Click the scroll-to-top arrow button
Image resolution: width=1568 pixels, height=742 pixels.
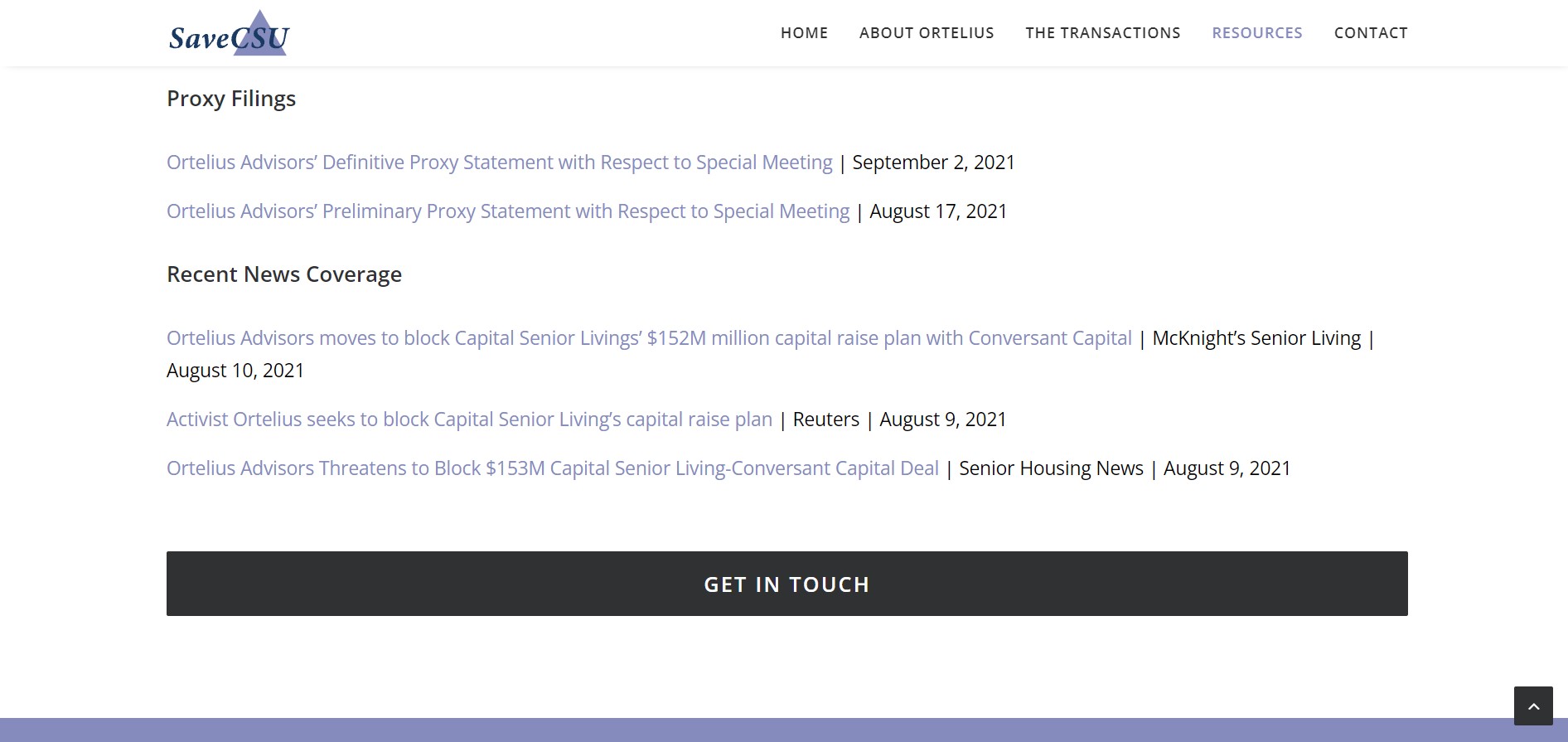click(x=1533, y=706)
